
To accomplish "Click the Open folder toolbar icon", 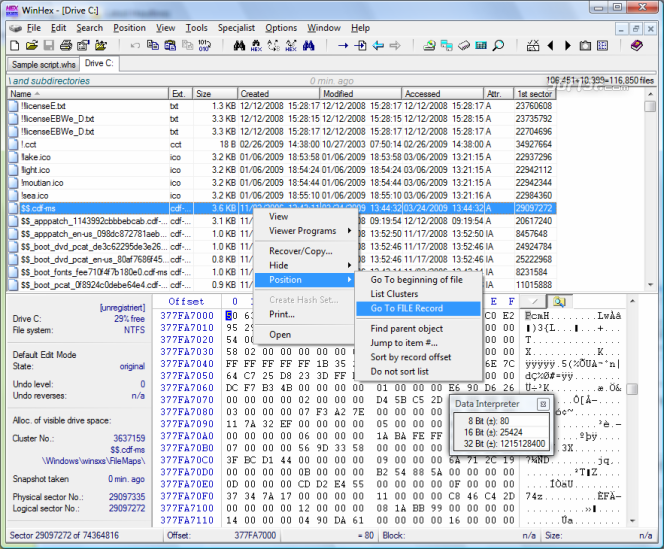I will (x=32, y=45).
